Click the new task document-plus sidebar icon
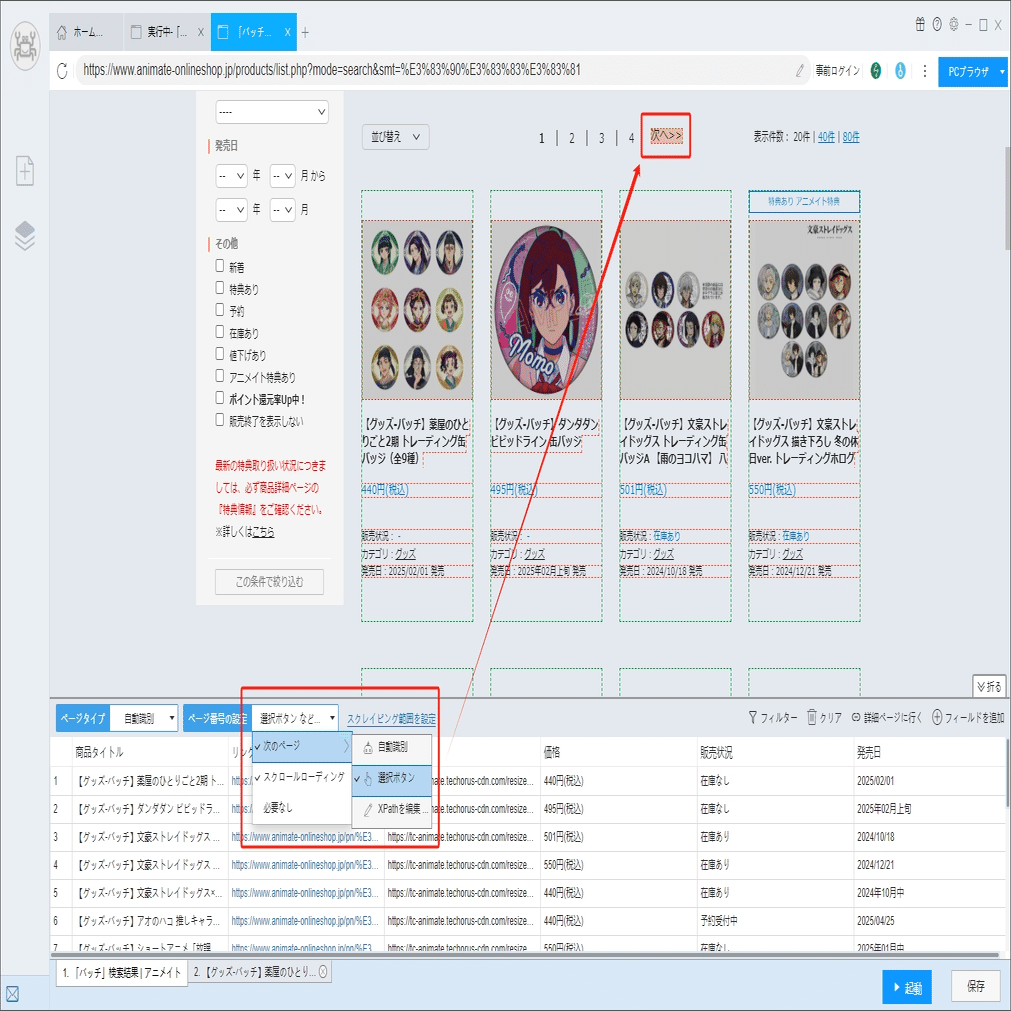 (x=25, y=171)
